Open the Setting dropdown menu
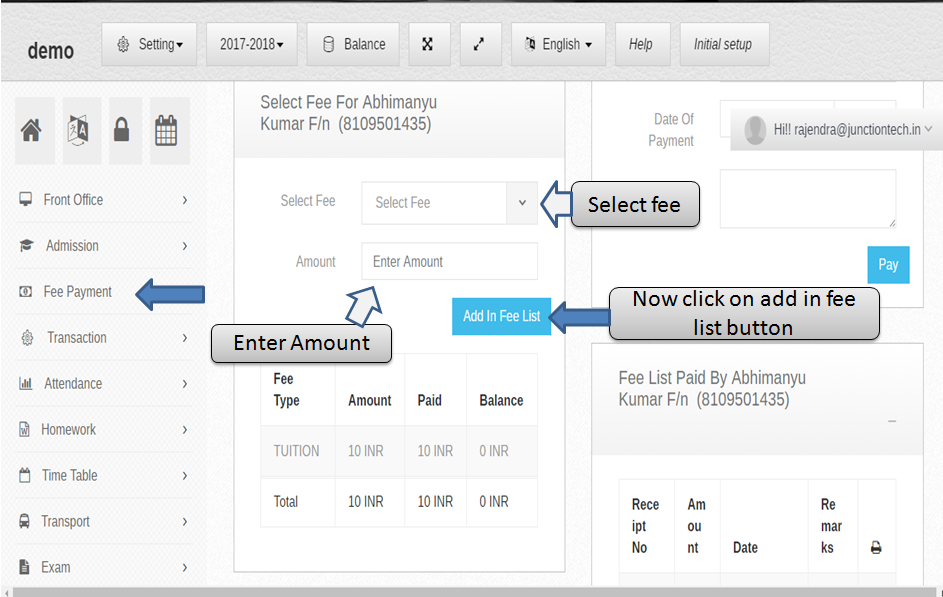The height and width of the screenshot is (597, 943). pyautogui.click(x=149, y=44)
